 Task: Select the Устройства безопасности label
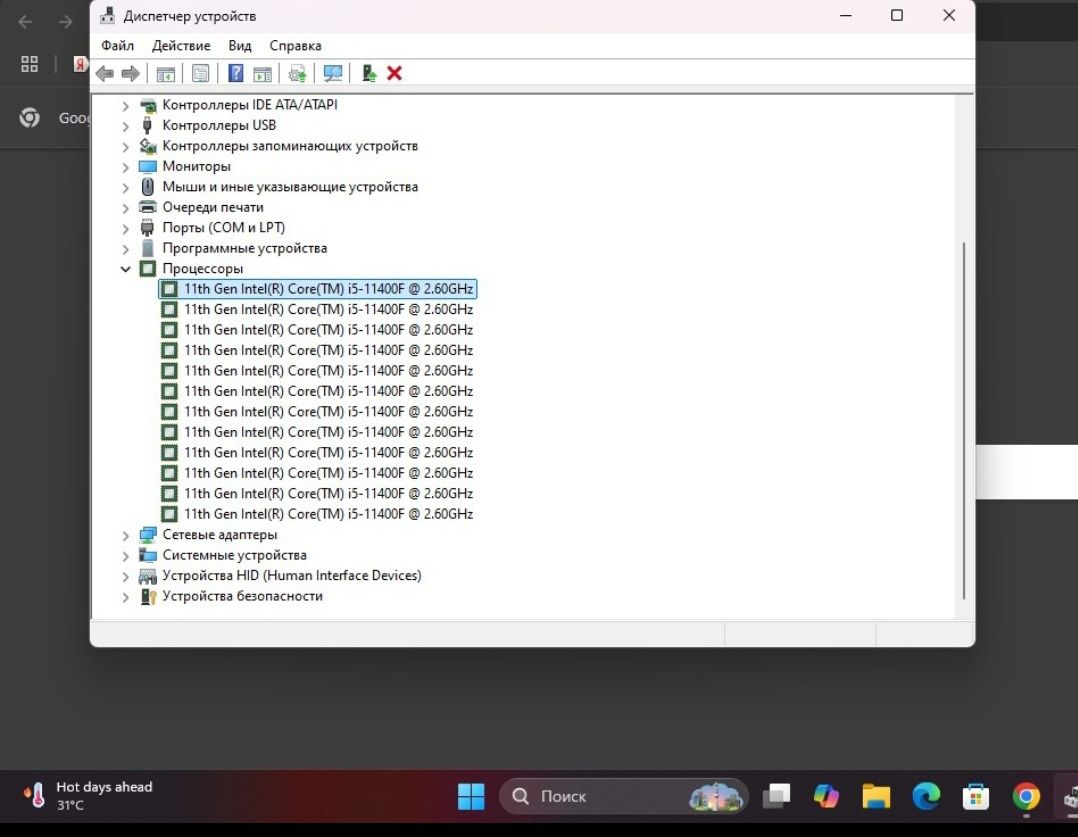coord(242,596)
